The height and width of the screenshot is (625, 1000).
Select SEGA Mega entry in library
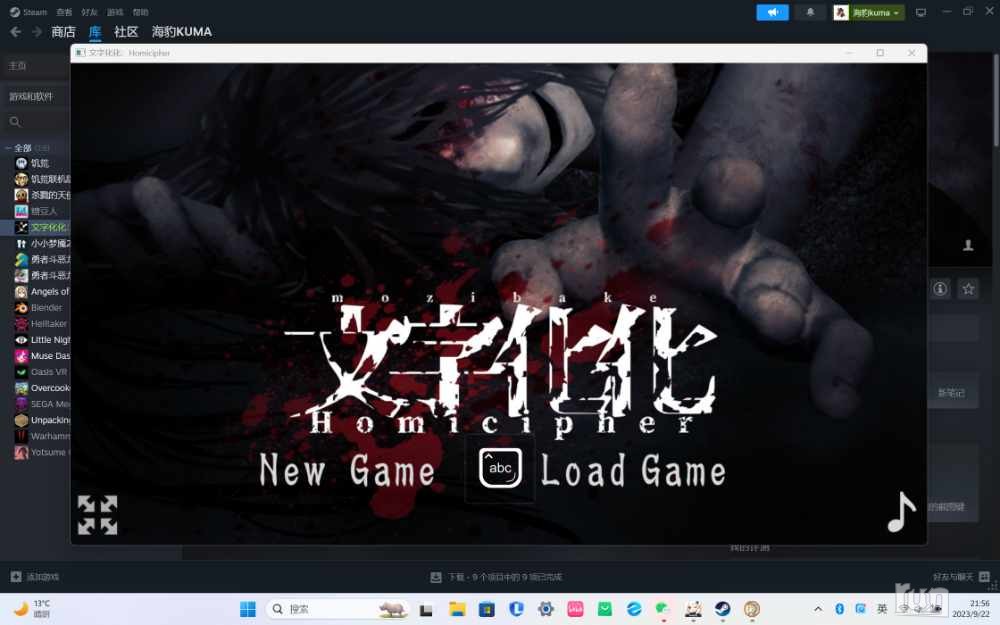coord(42,404)
